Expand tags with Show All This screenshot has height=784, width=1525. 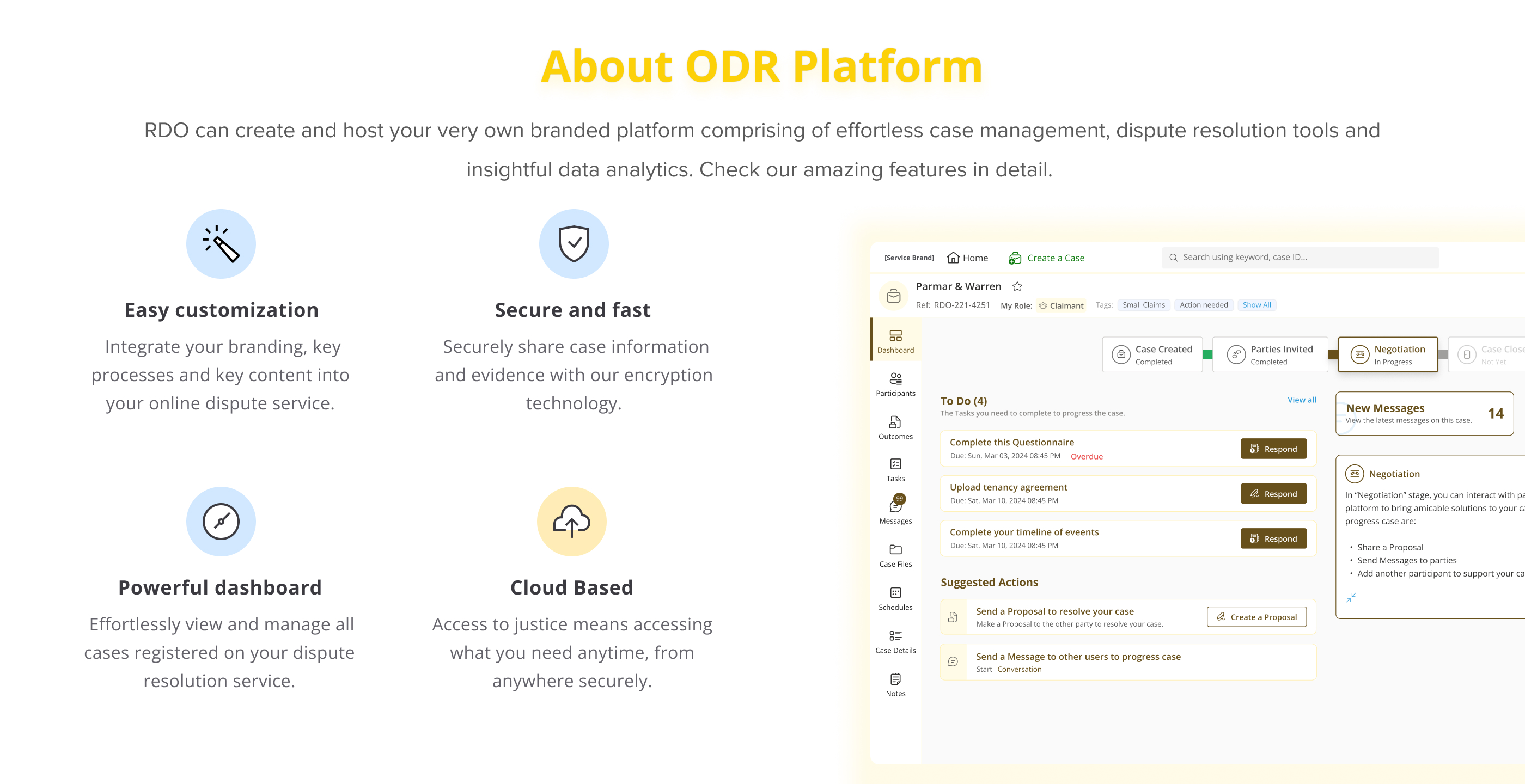(1256, 305)
